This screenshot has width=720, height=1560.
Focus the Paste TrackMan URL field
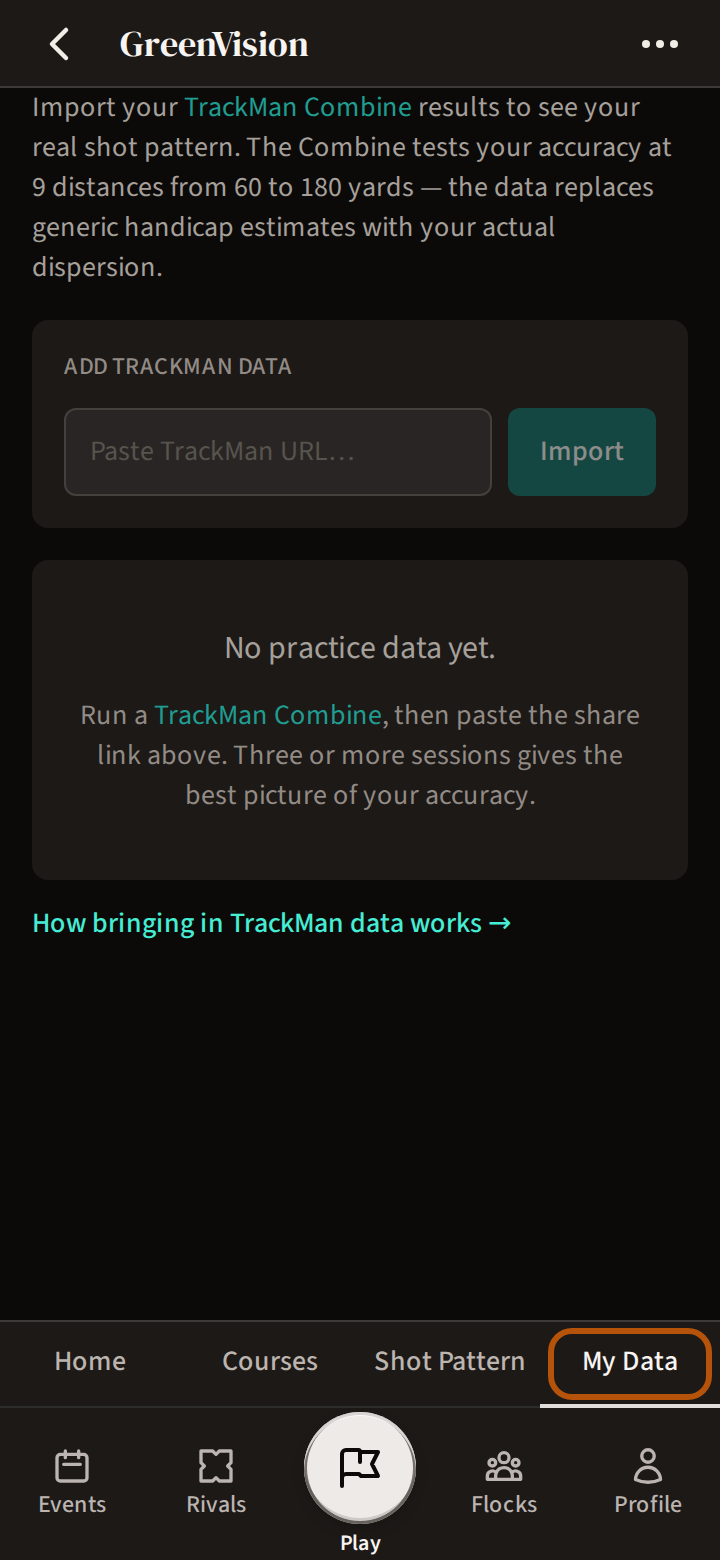click(278, 452)
